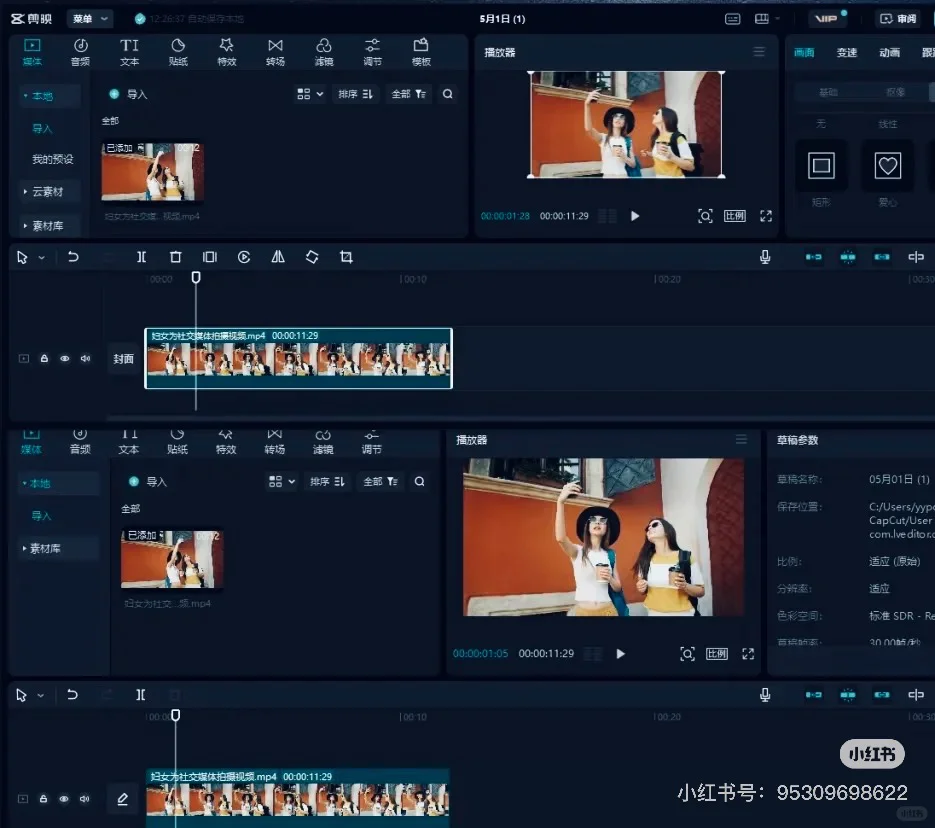Select the 爱心 heart mask
The height and width of the screenshot is (828, 935).
pos(887,166)
